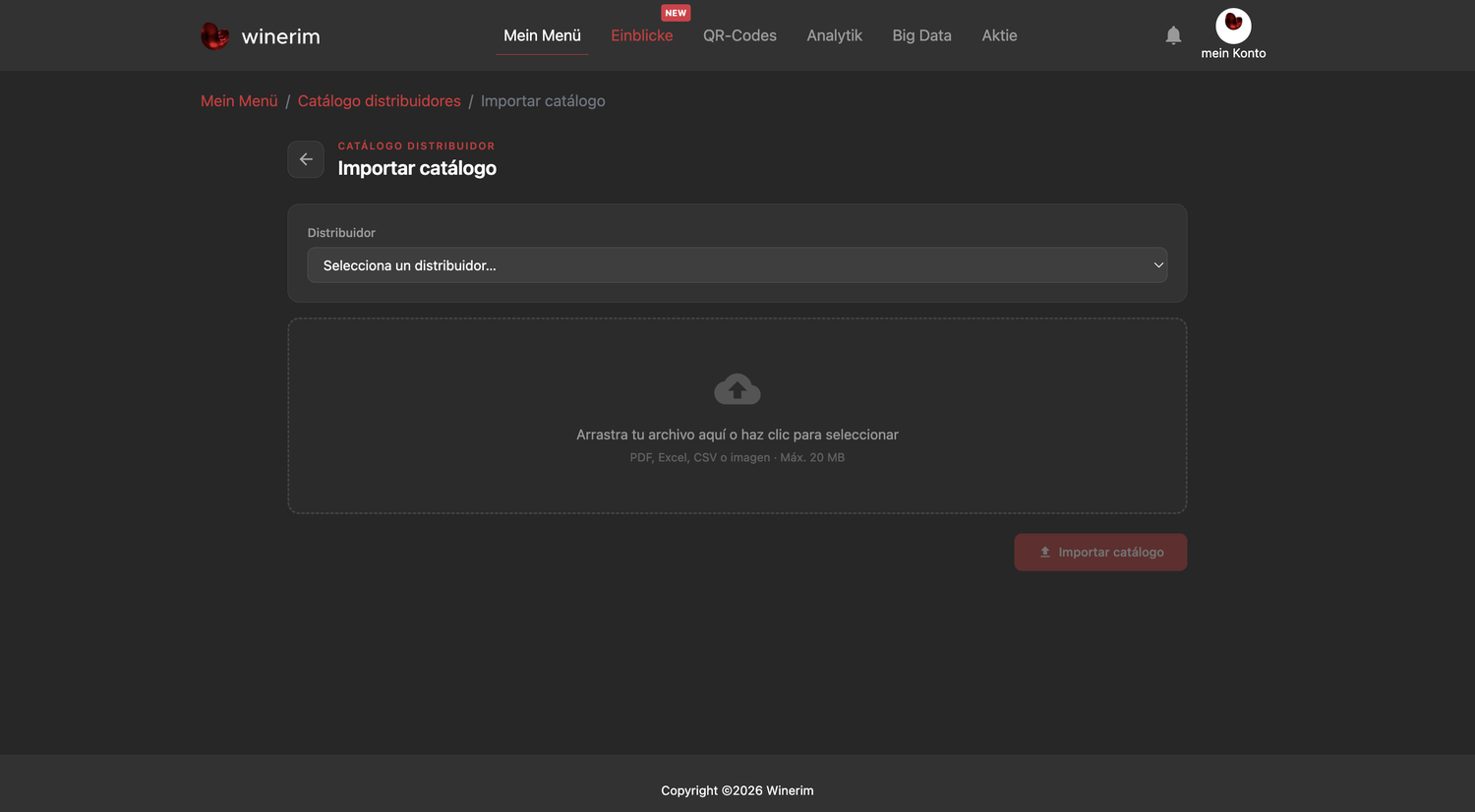This screenshot has height=812, width=1475.
Task: Open the Mein Menü tab
Action: click(542, 35)
